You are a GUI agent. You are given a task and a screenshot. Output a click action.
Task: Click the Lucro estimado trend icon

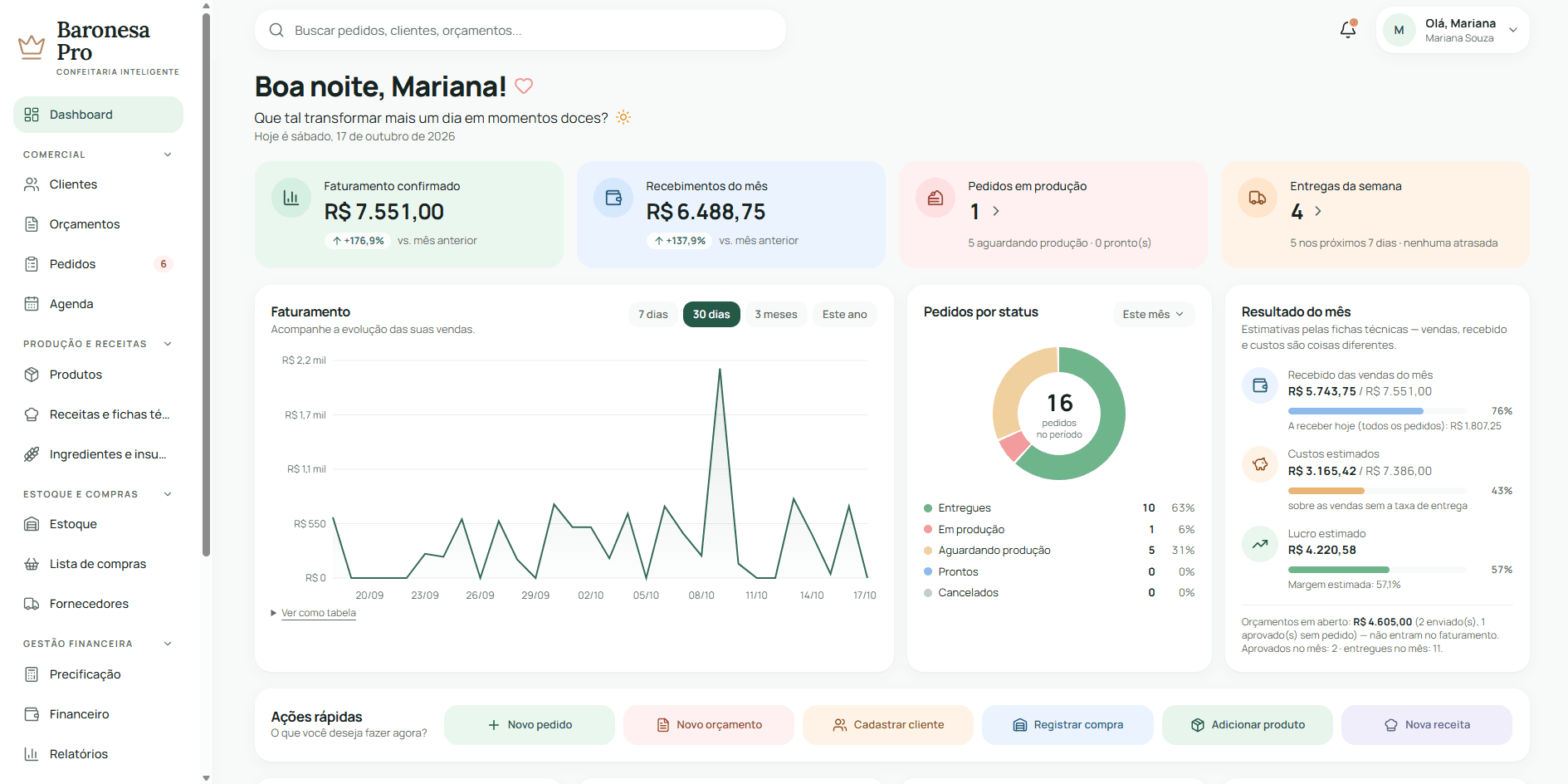[x=1260, y=544]
